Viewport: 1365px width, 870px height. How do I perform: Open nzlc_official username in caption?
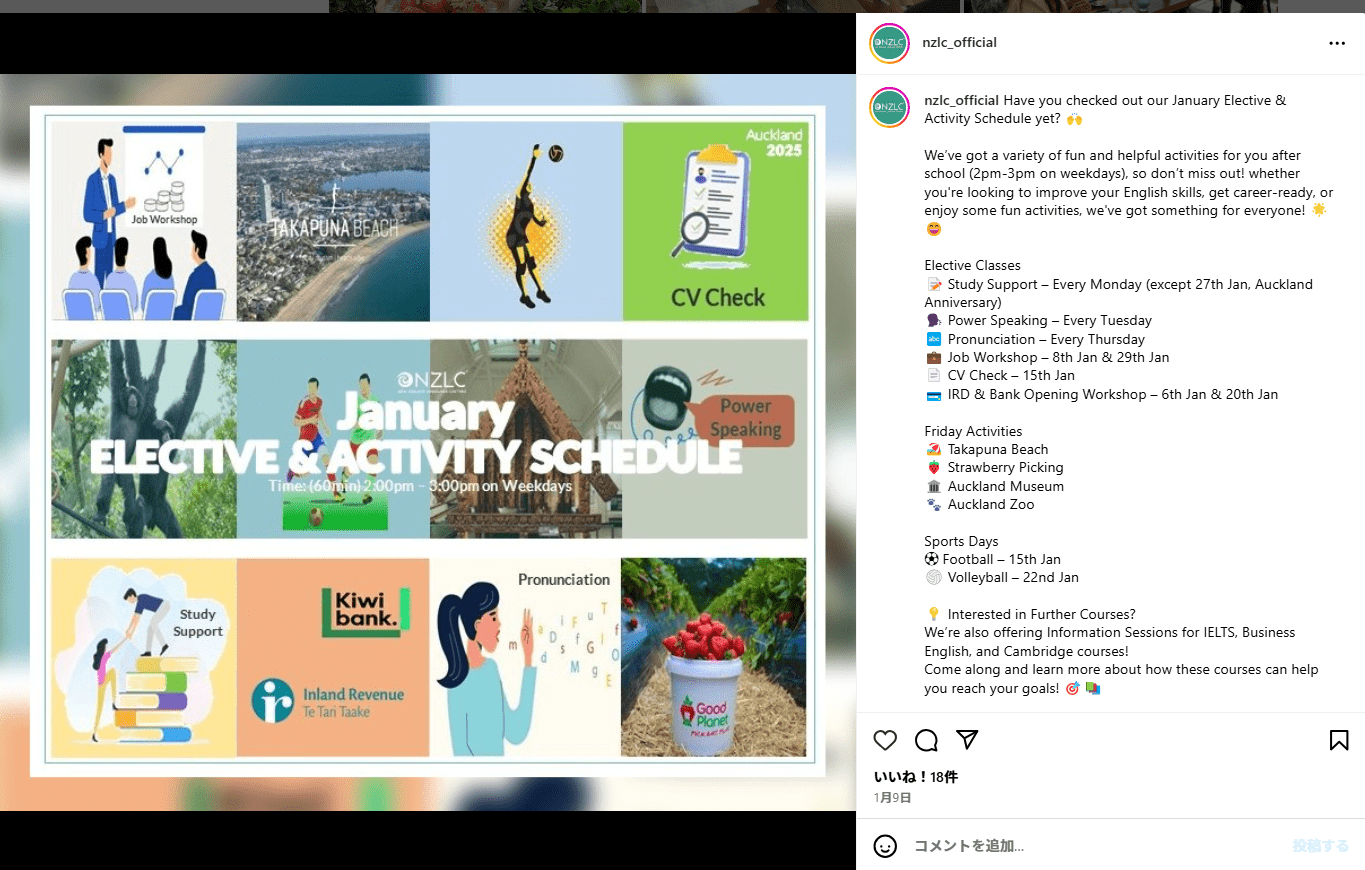click(x=961, y=100)
